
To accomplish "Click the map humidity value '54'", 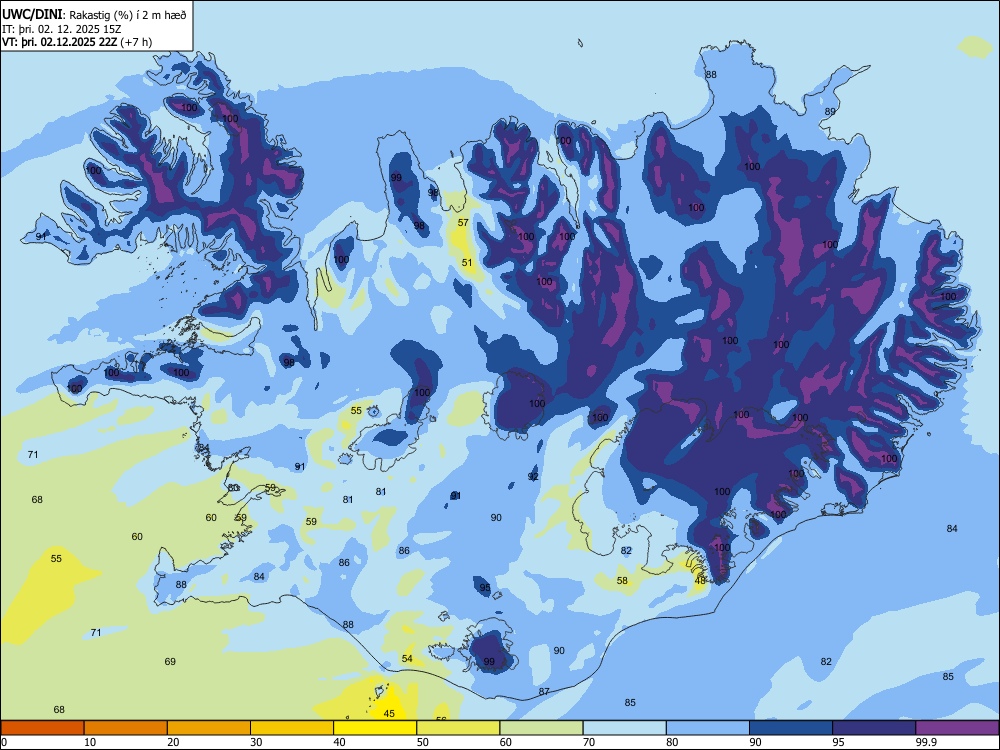I will pyautogui.click(x=407, y=658).
